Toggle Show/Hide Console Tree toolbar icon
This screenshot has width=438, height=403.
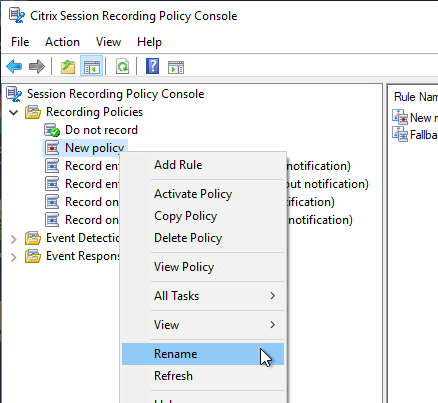pos(92,67)
